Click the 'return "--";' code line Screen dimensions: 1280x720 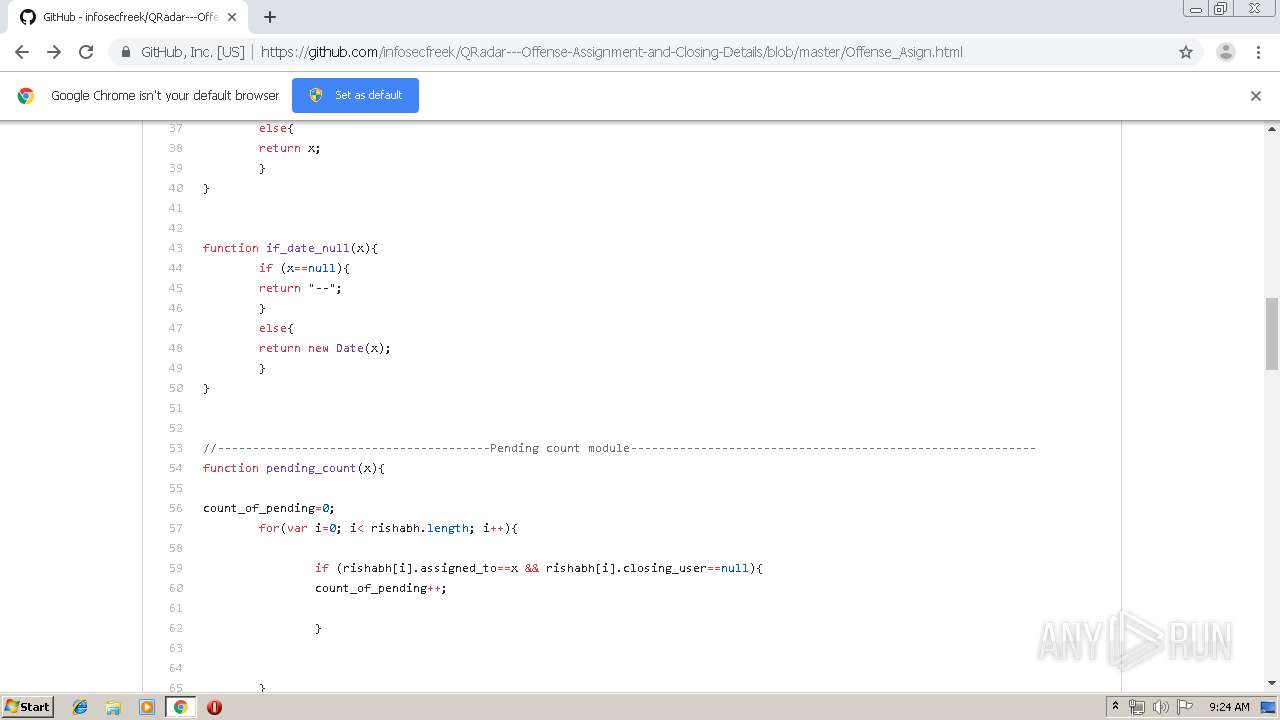coord(300,288)
